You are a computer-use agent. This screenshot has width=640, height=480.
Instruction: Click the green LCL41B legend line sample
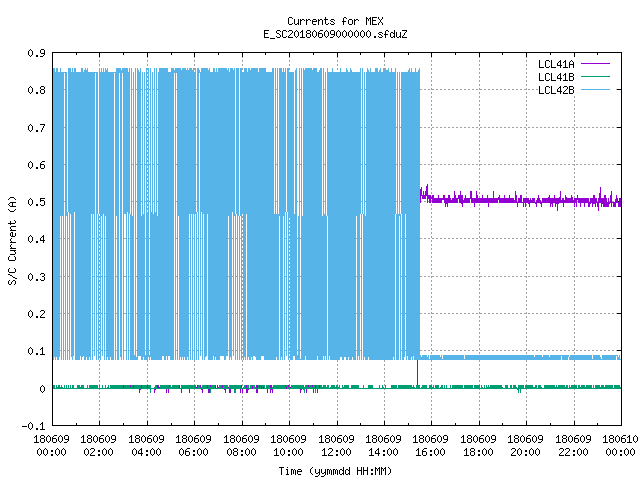click(x=595, y=77)
